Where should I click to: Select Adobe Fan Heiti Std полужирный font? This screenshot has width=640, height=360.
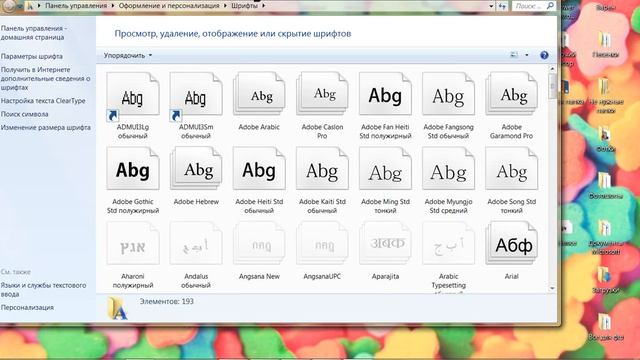[x=385, y=94]
